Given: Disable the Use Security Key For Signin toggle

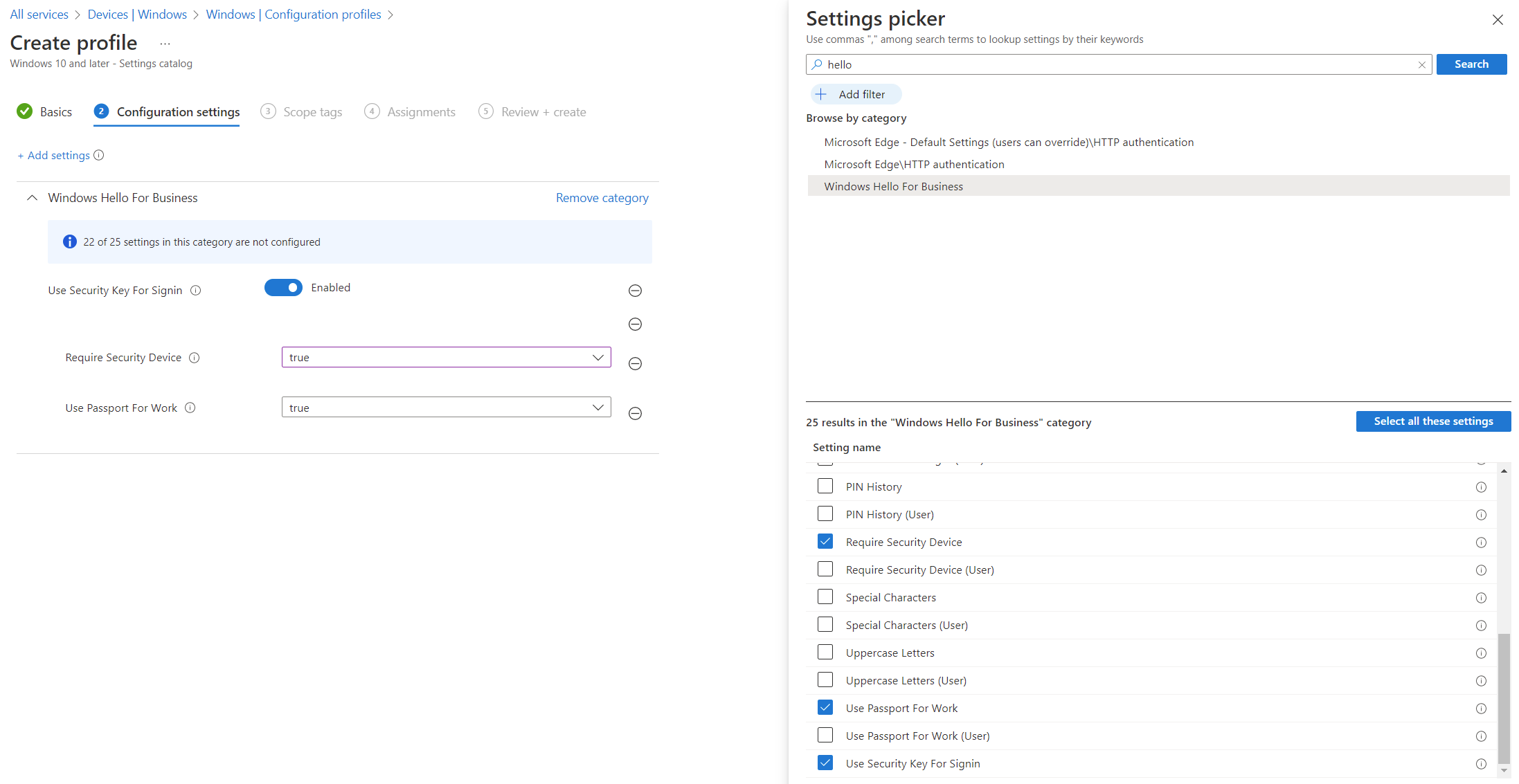Looking at the screenshot, I should [283, 287].
